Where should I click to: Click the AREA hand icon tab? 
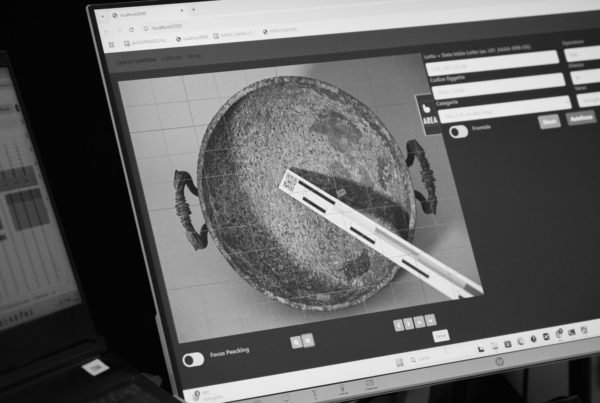click(x=429, y=114)
